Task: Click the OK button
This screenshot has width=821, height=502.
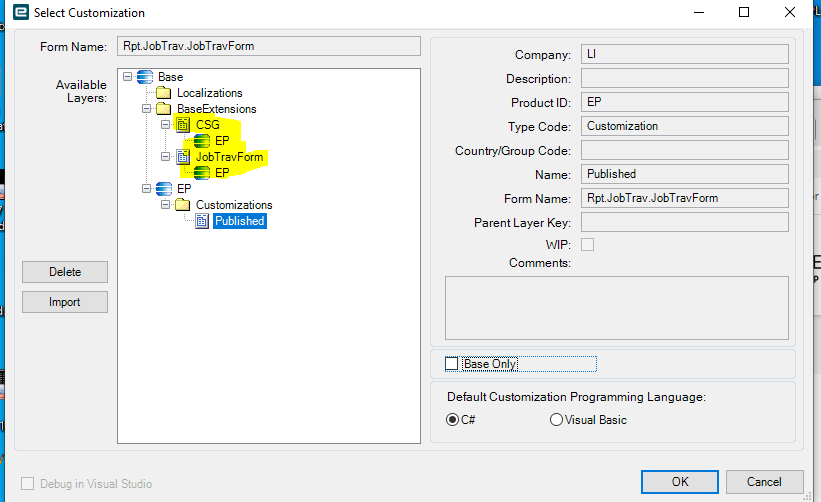Action: click(x=680, y=482)
